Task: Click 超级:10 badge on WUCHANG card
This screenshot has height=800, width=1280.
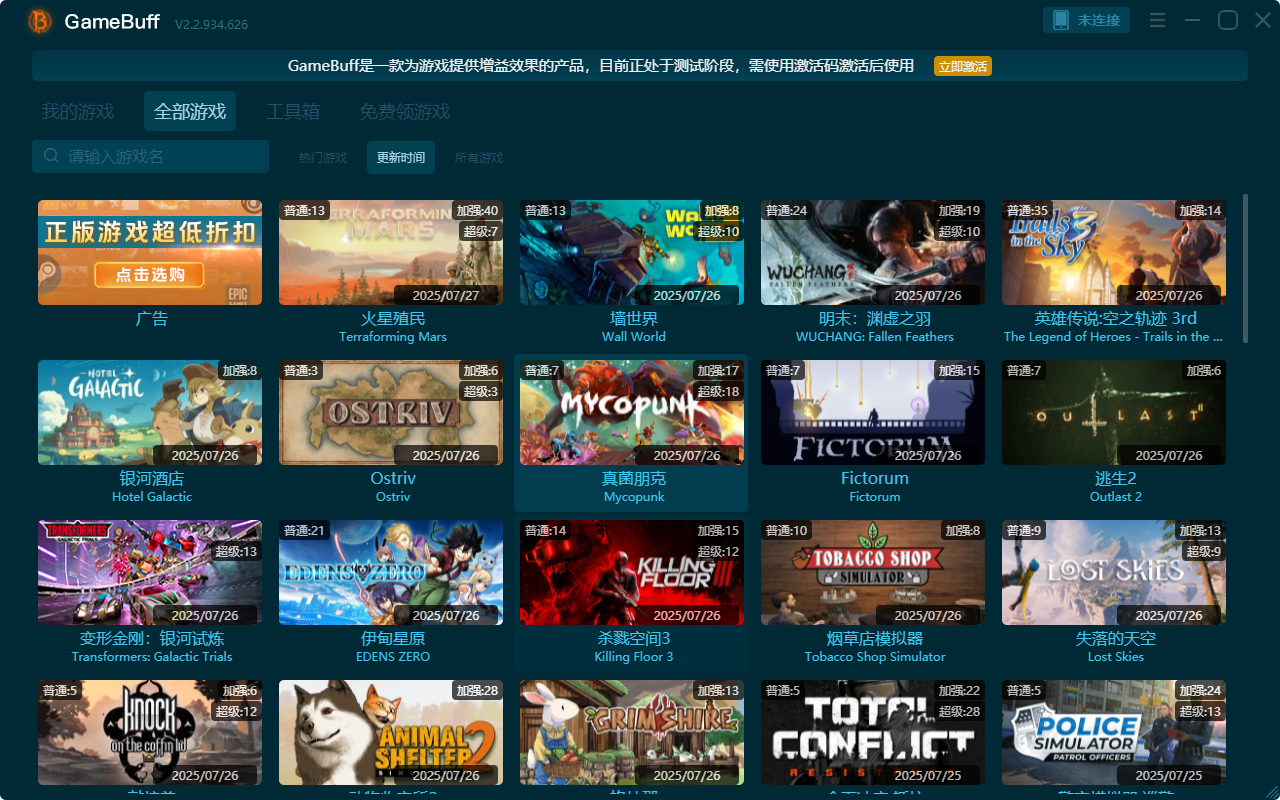Action: 960,231
